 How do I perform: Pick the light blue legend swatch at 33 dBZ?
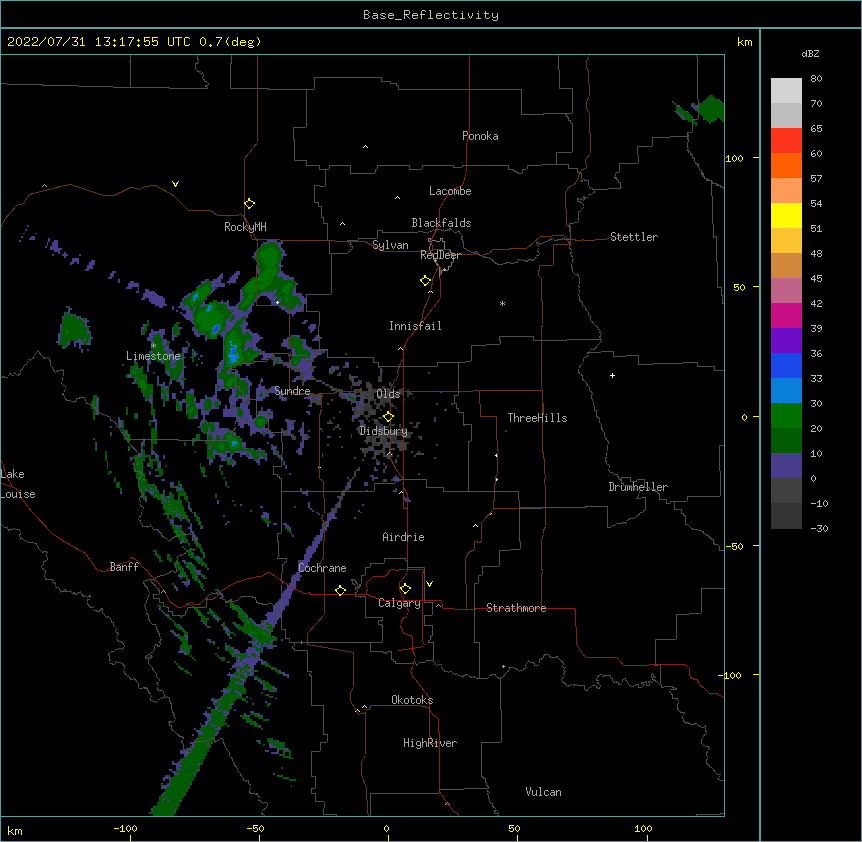786,390
